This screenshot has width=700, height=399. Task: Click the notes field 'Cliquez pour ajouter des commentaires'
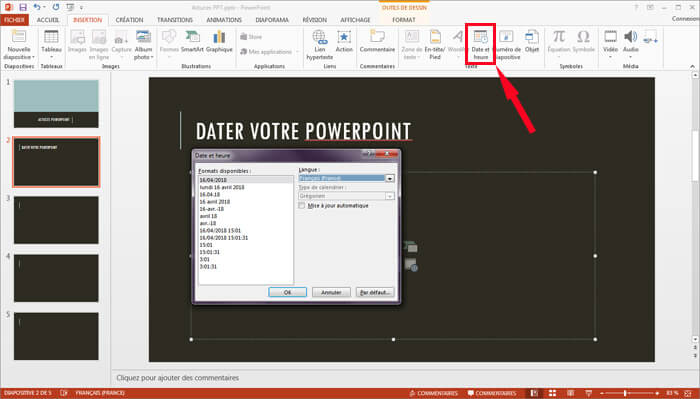(x=178, y=378)
